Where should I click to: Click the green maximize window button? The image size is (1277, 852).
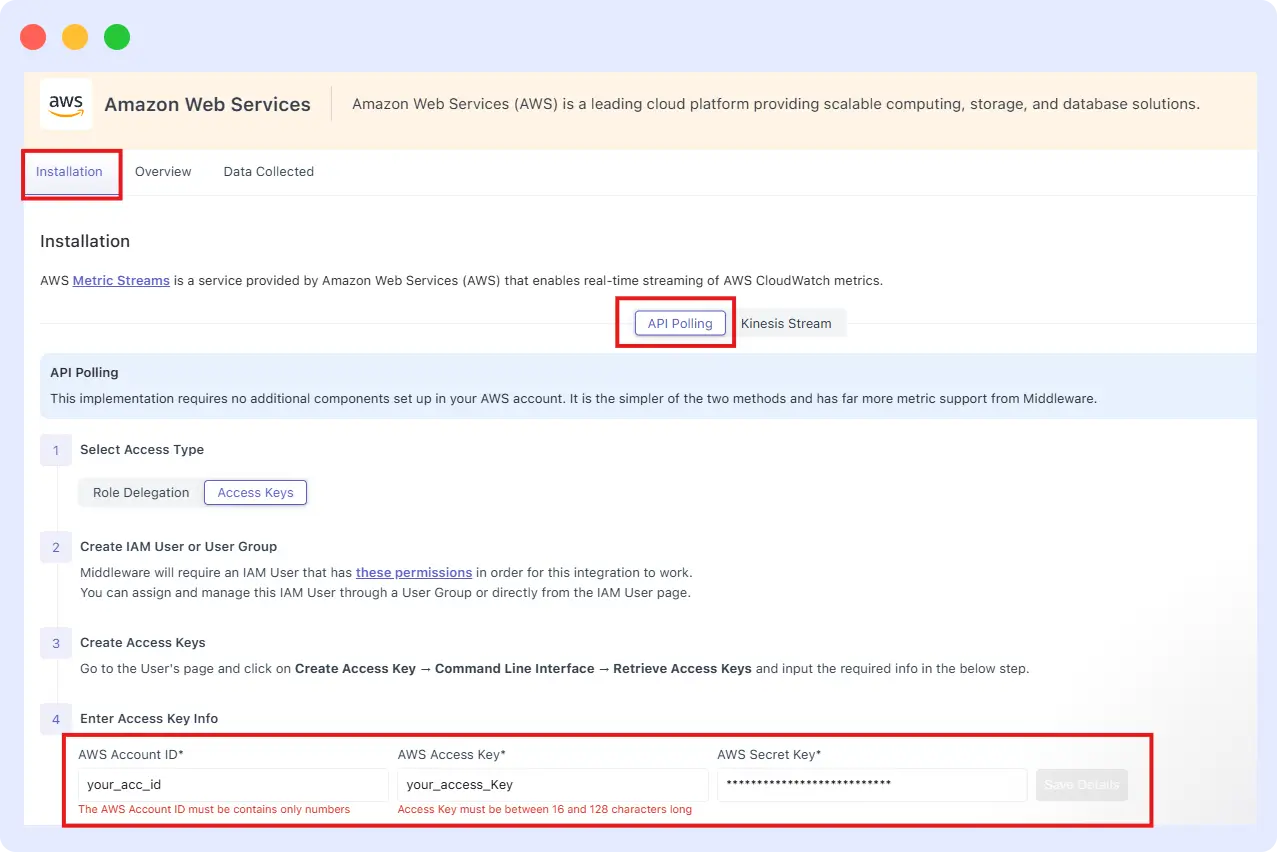pyautogui.click(x=117, y=37)
